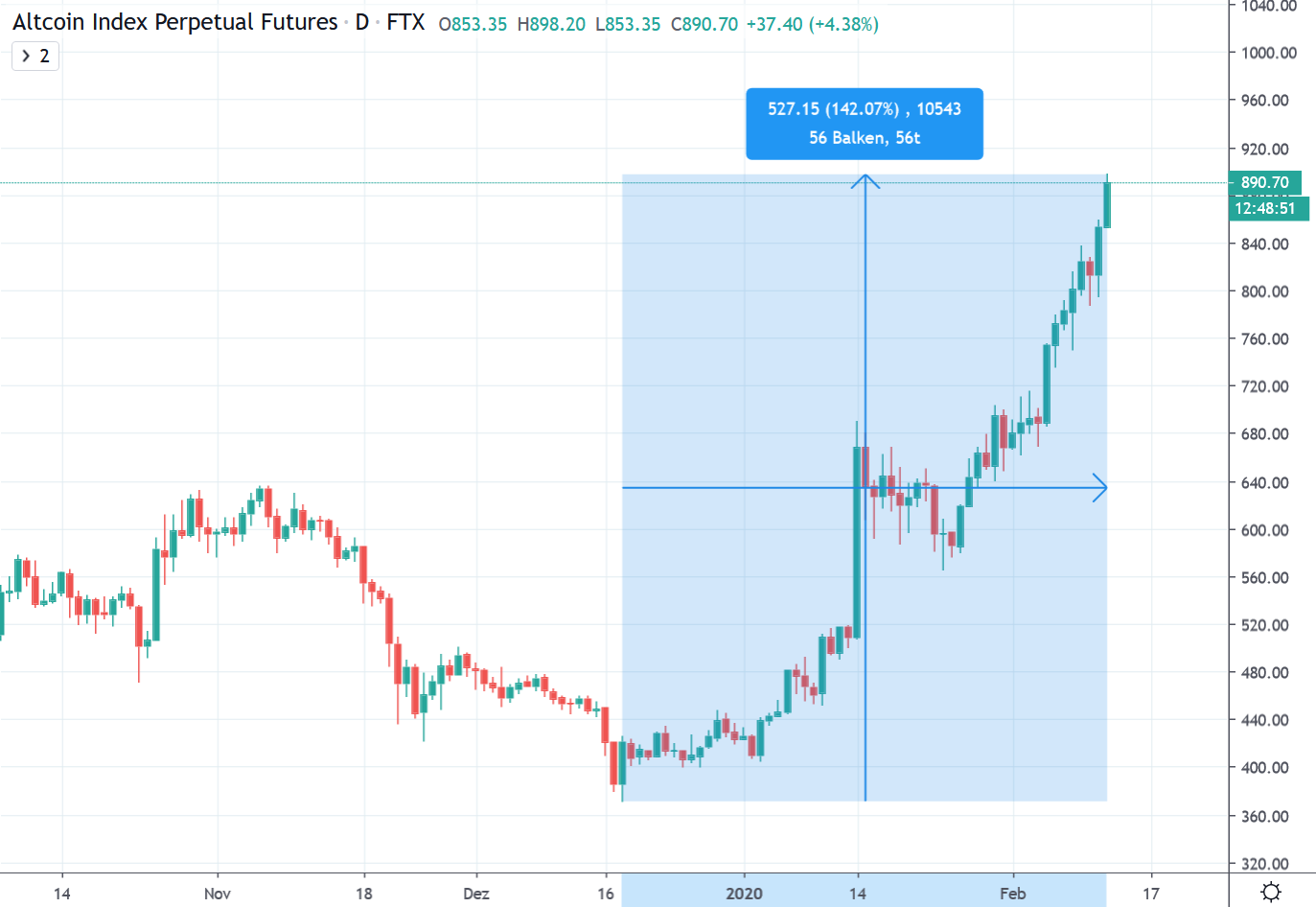This screenshot has height=907, width=1316.
Task: Click the D interval label
Action: coord(361,23)
